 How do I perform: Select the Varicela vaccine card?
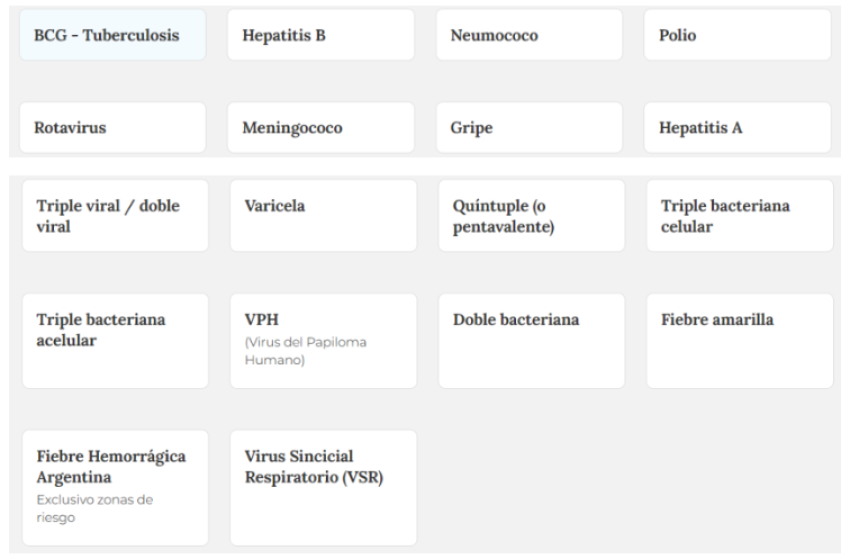pyautogui.click(x=323, y=216)
